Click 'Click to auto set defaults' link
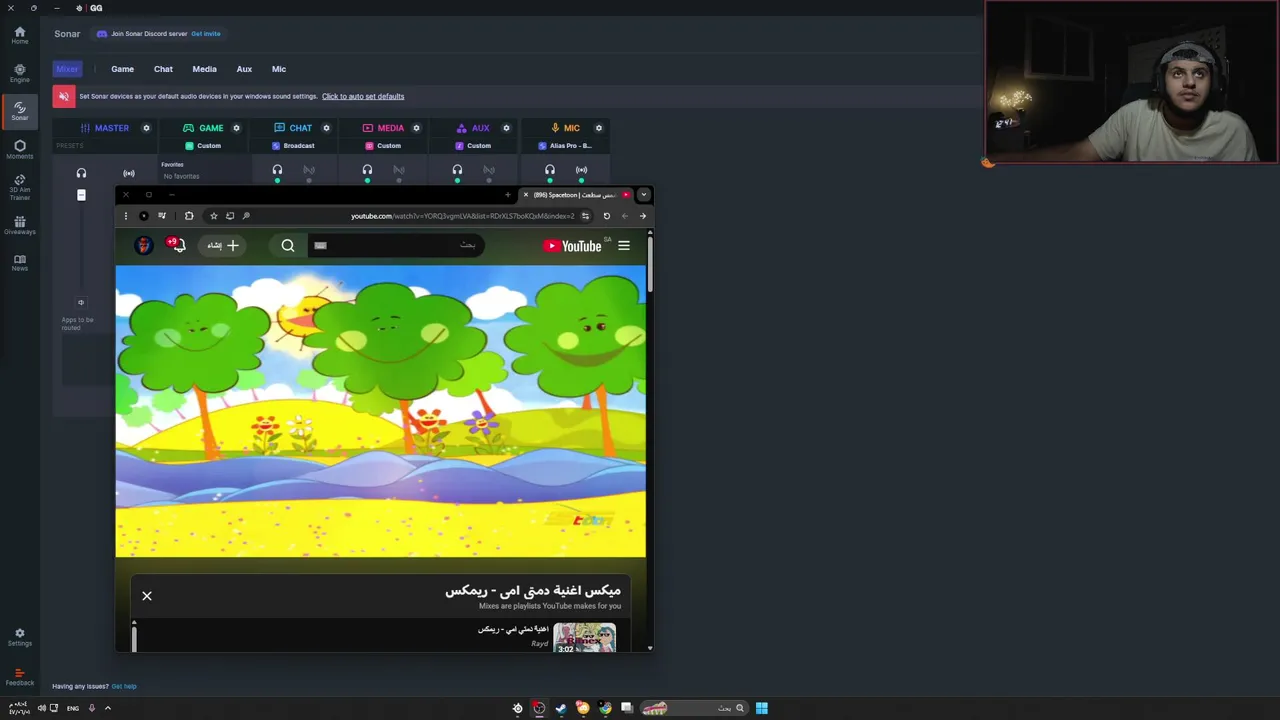The height and width of the screenshot is (720, 1280). coord(363,97)
